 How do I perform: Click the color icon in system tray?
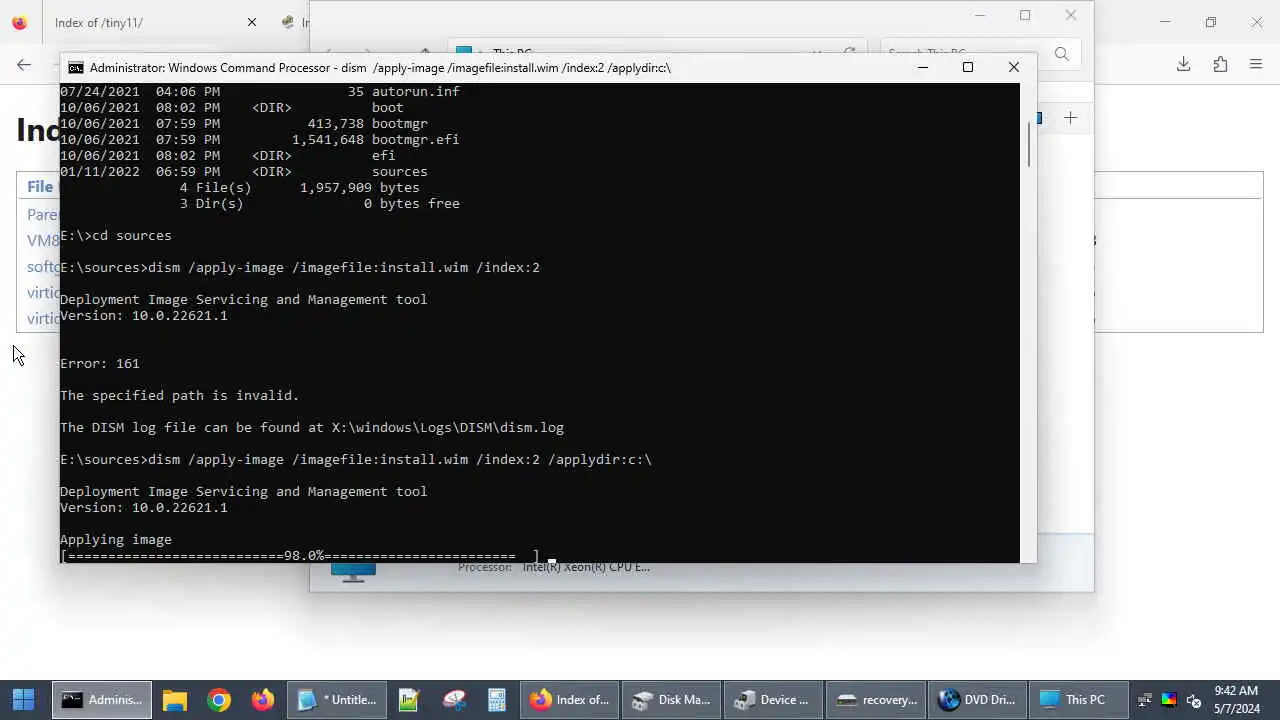point(1169,700)
